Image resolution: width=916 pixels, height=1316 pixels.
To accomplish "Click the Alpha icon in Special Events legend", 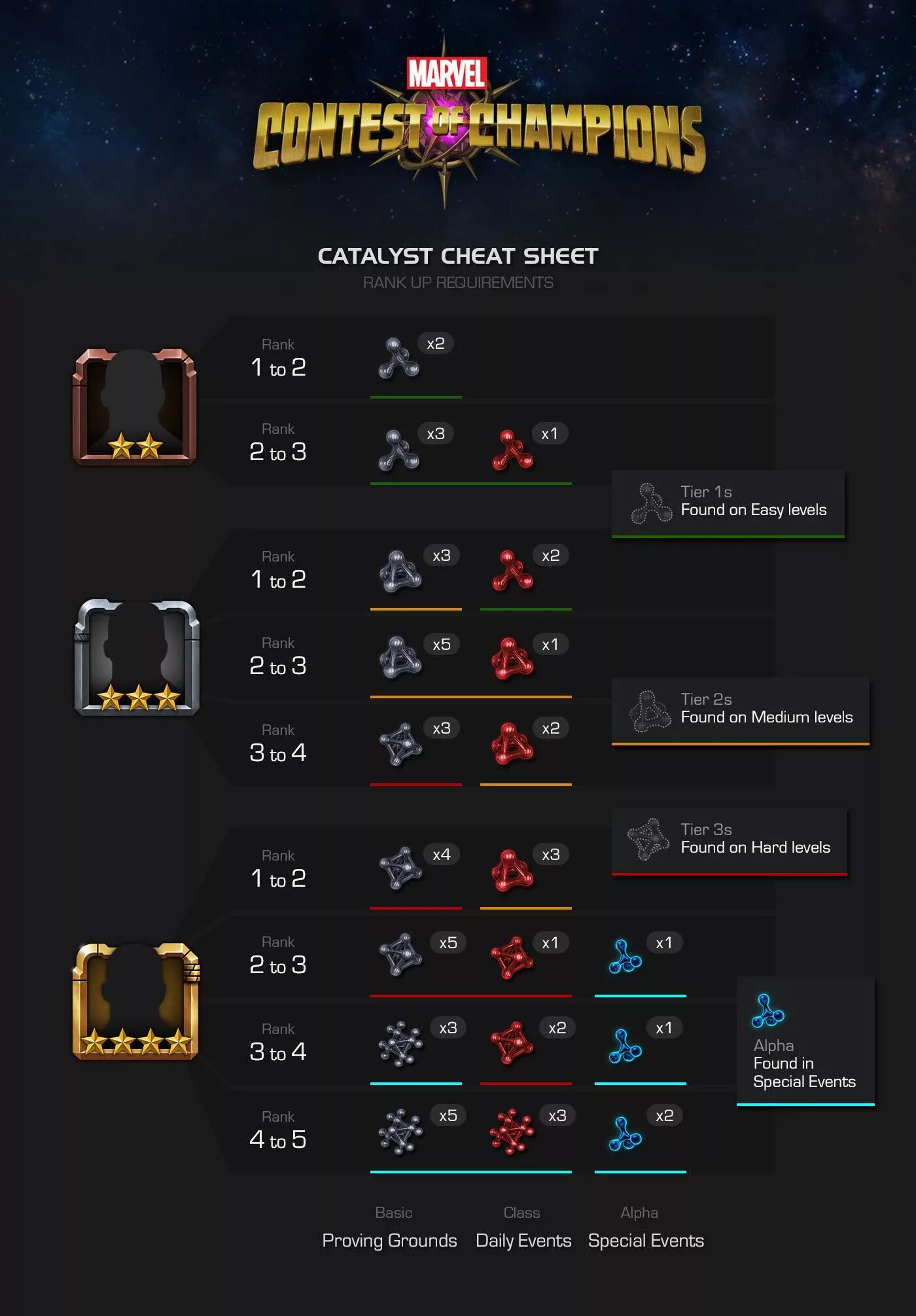I will (767, 1011).
